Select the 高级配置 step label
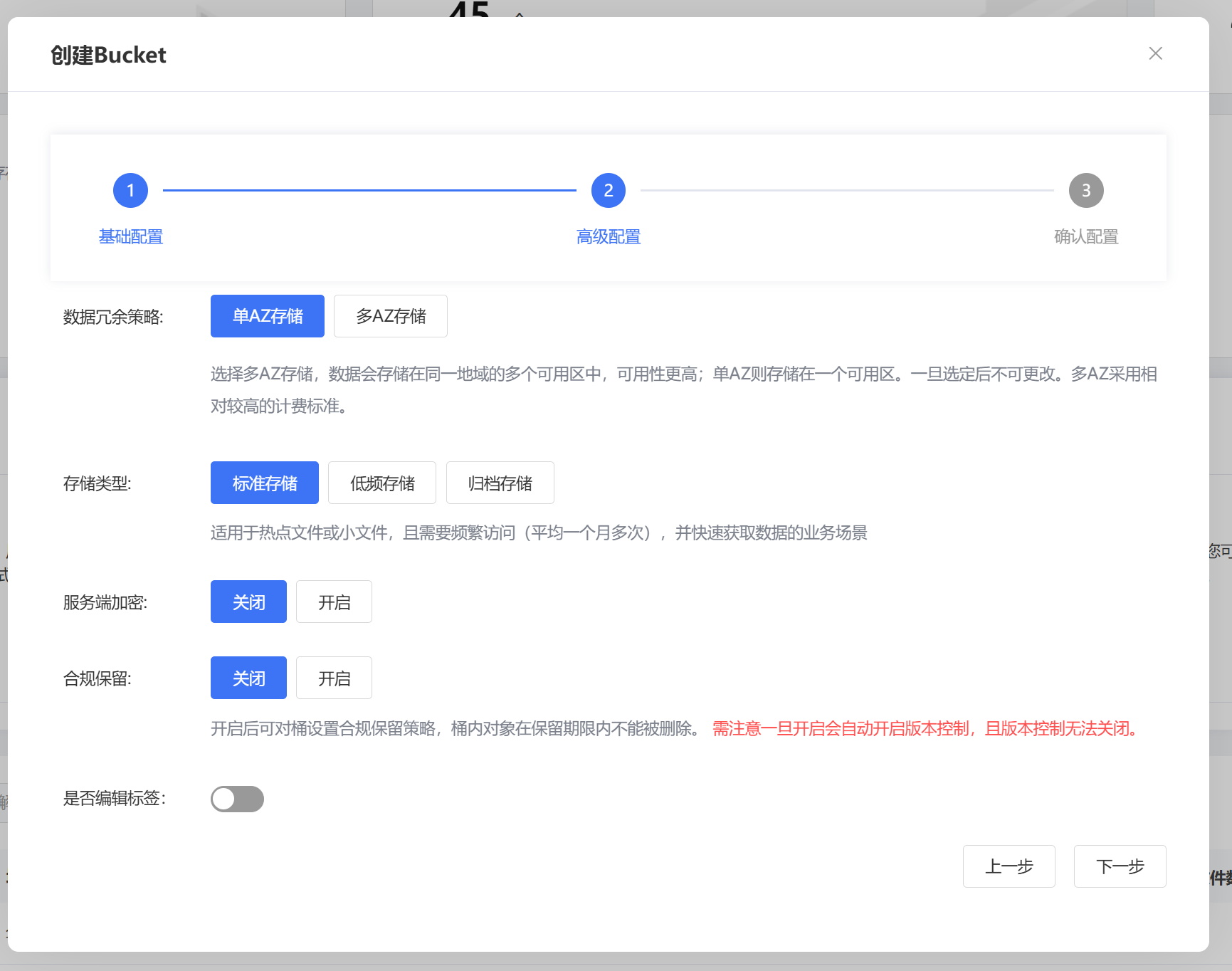Viewport: 1232px width, 971px height. [x=608, y=237]
